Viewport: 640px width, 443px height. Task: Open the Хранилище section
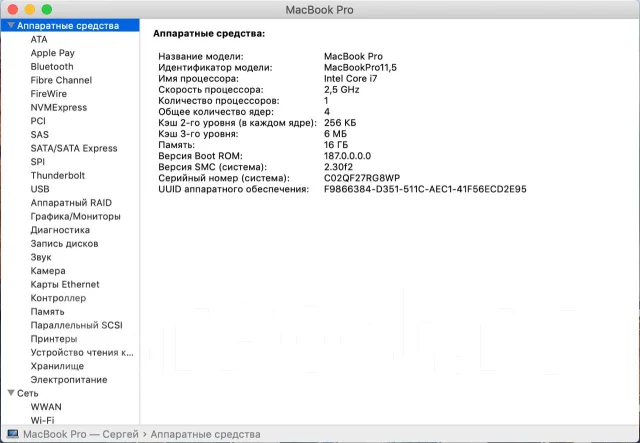coord(57,366)
